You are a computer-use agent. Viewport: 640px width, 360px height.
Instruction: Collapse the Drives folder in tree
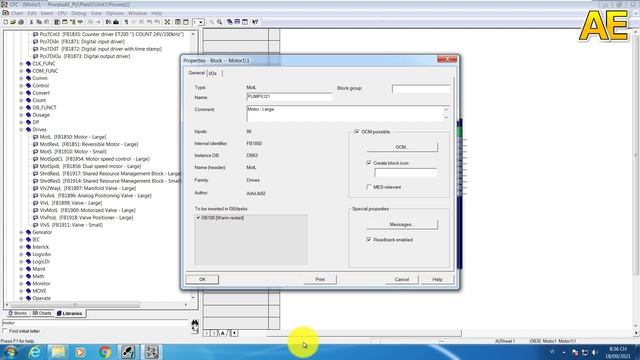21,130
